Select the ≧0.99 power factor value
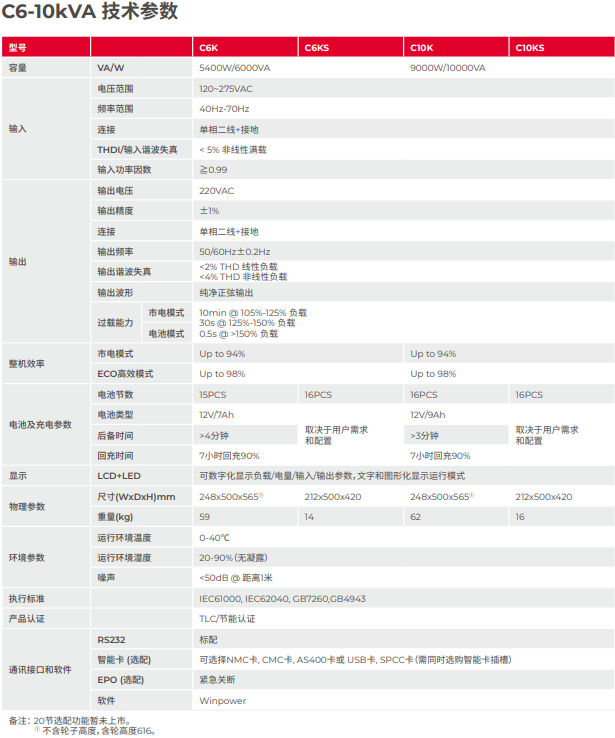The width and height of the screenshot is (615, 738). 213,170
